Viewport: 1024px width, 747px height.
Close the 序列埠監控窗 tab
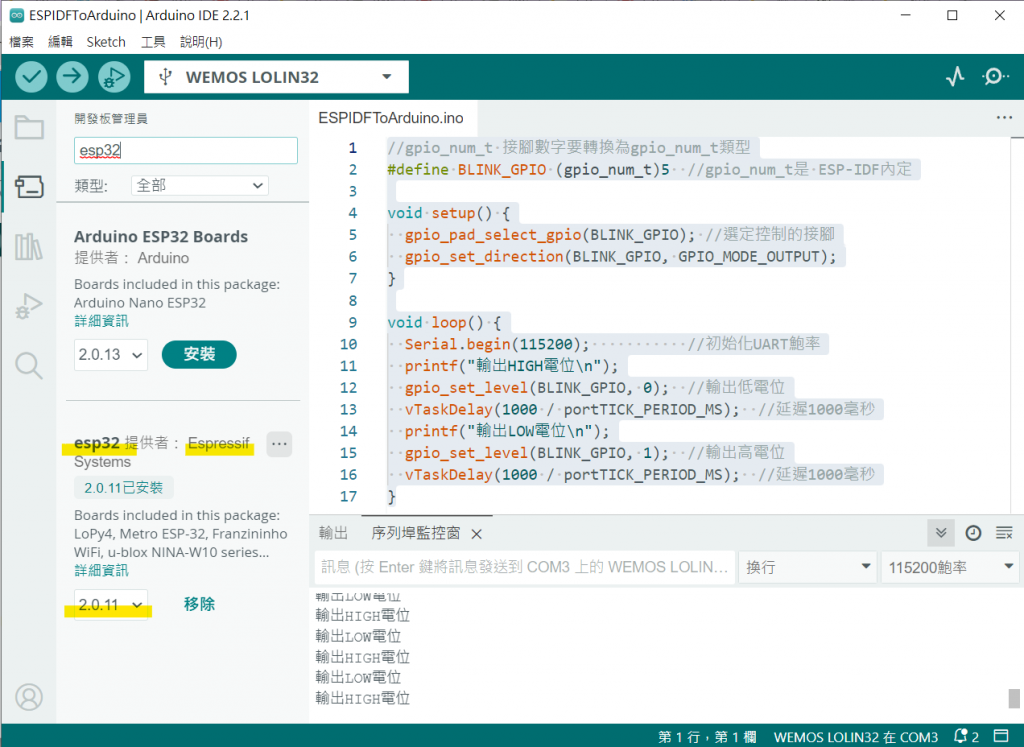coord(477,534)
